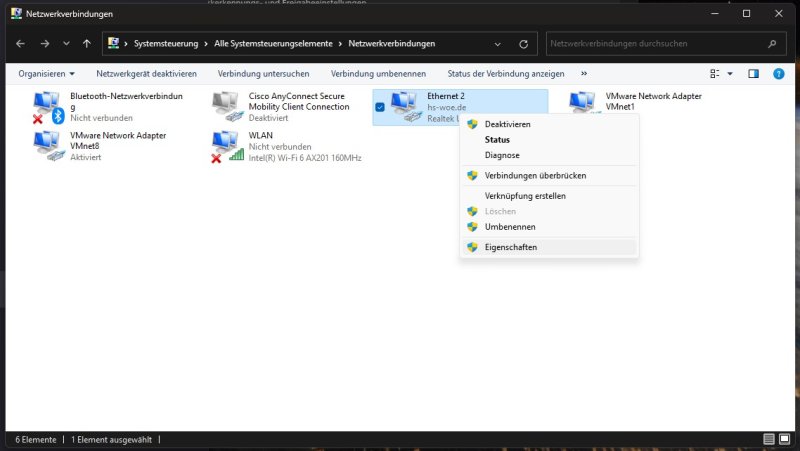Expand chevron after Systemsteuerung breadcrumb
This screenshot has width=800, height=451.
click(x=206, y=44)
